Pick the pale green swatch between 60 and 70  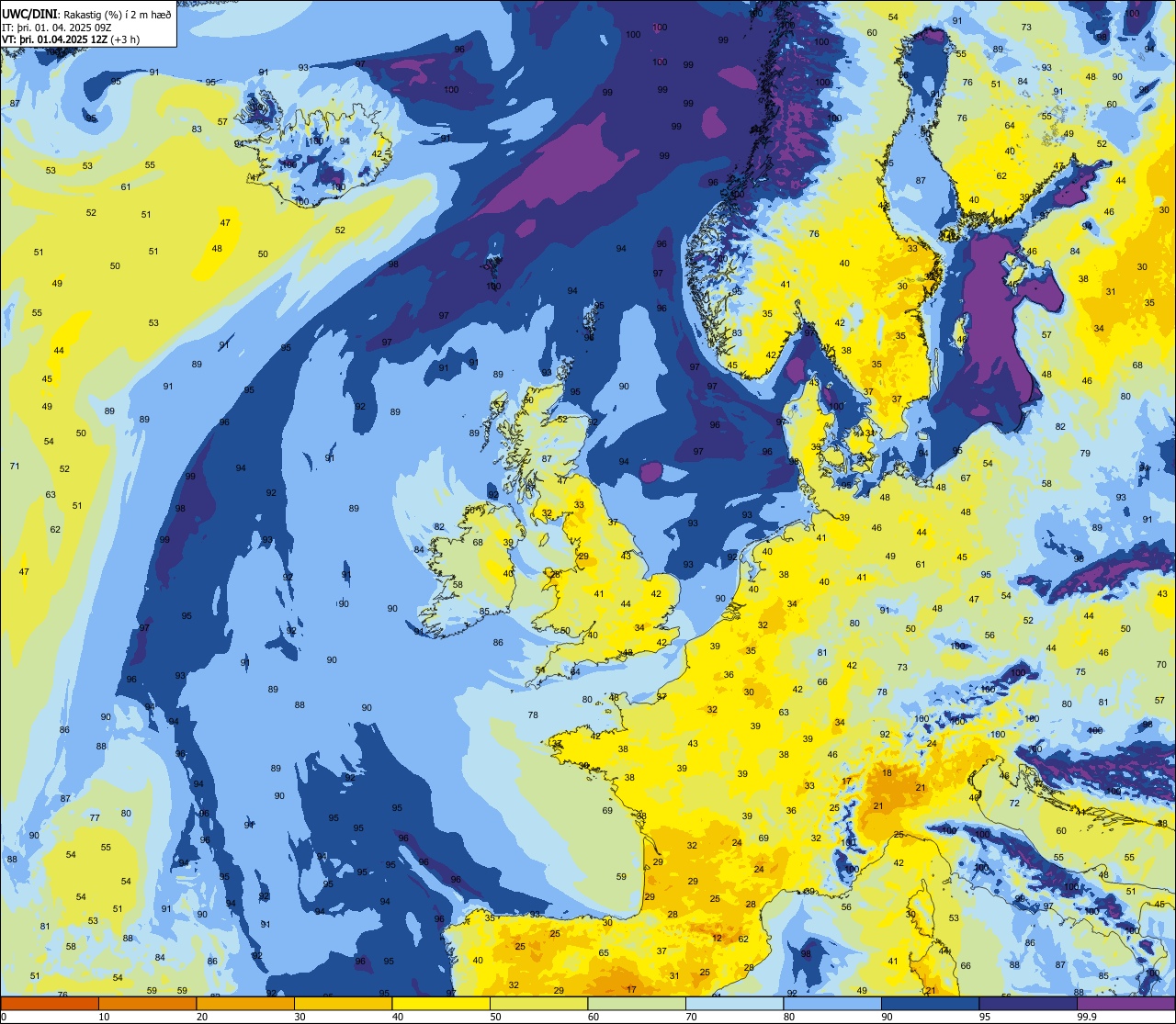[637, 1004]
